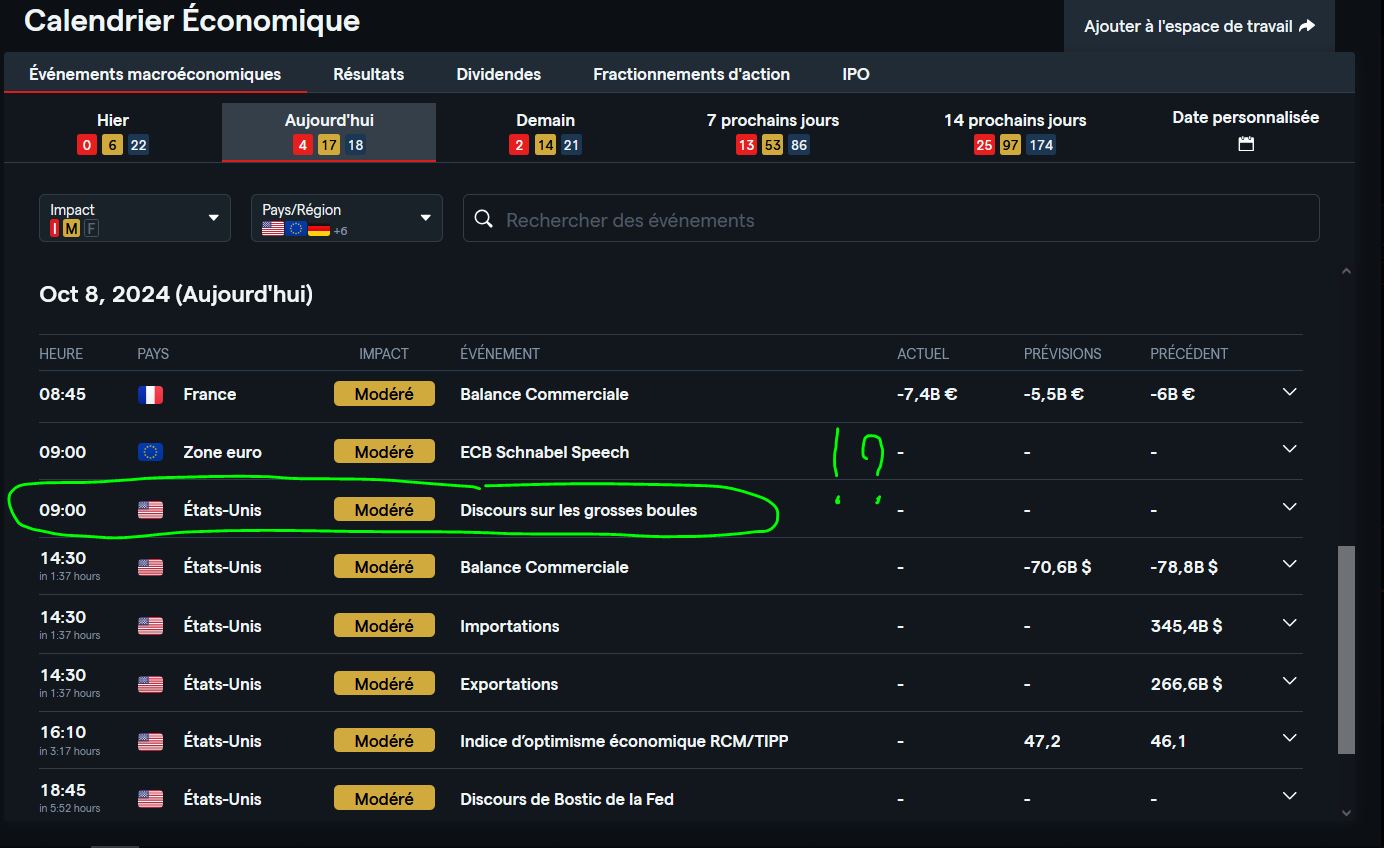1384x848 pixels.
Task: Click the US flag in the RCM/TIPP row
Action: pos(150,742)
